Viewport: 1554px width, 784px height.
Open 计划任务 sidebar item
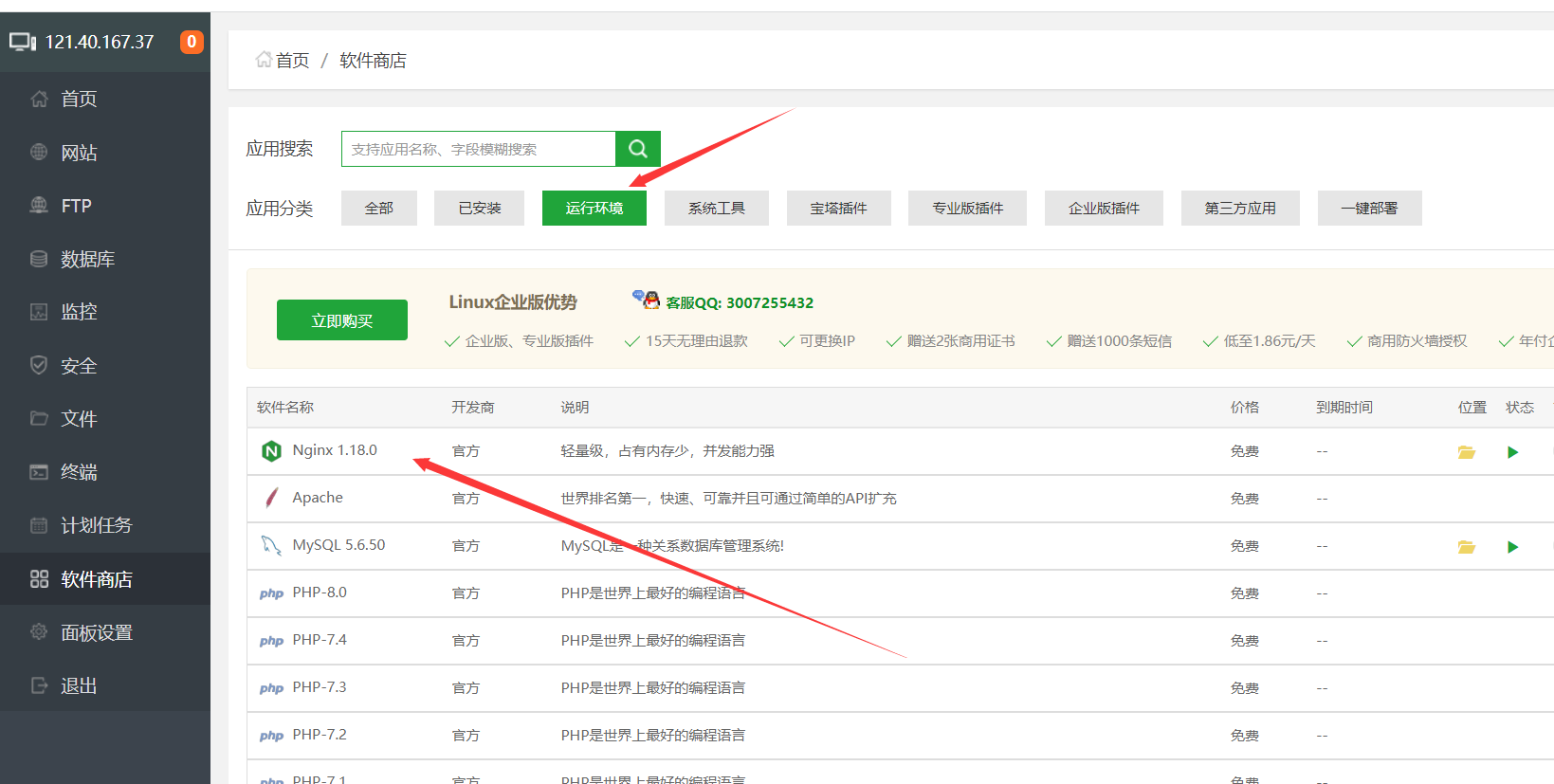click(x=105, y=525)
